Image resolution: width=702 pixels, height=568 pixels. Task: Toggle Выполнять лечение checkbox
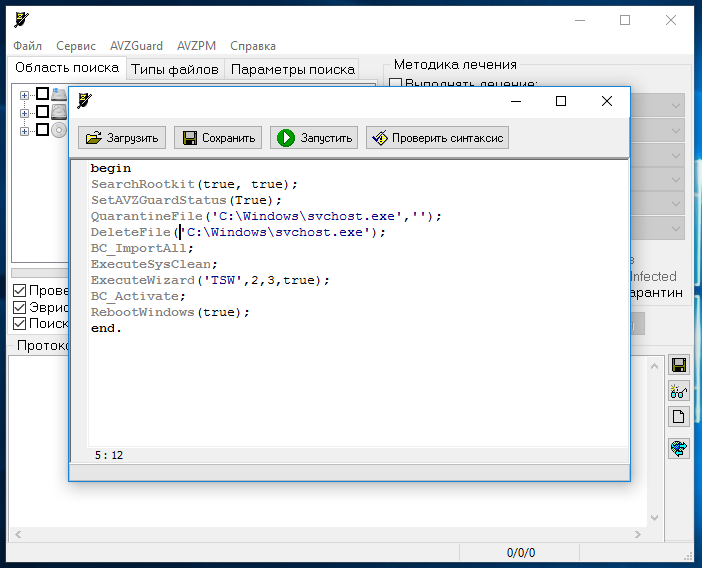[396, 82]
